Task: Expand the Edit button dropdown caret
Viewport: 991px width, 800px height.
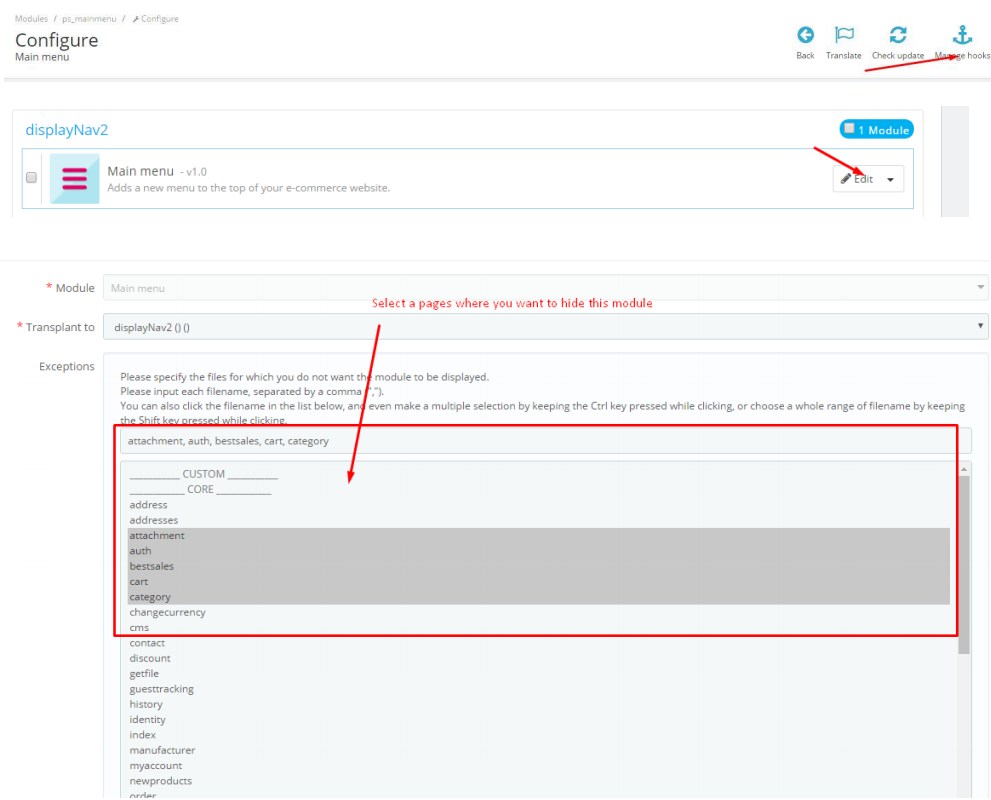Action: coord(890,180)
